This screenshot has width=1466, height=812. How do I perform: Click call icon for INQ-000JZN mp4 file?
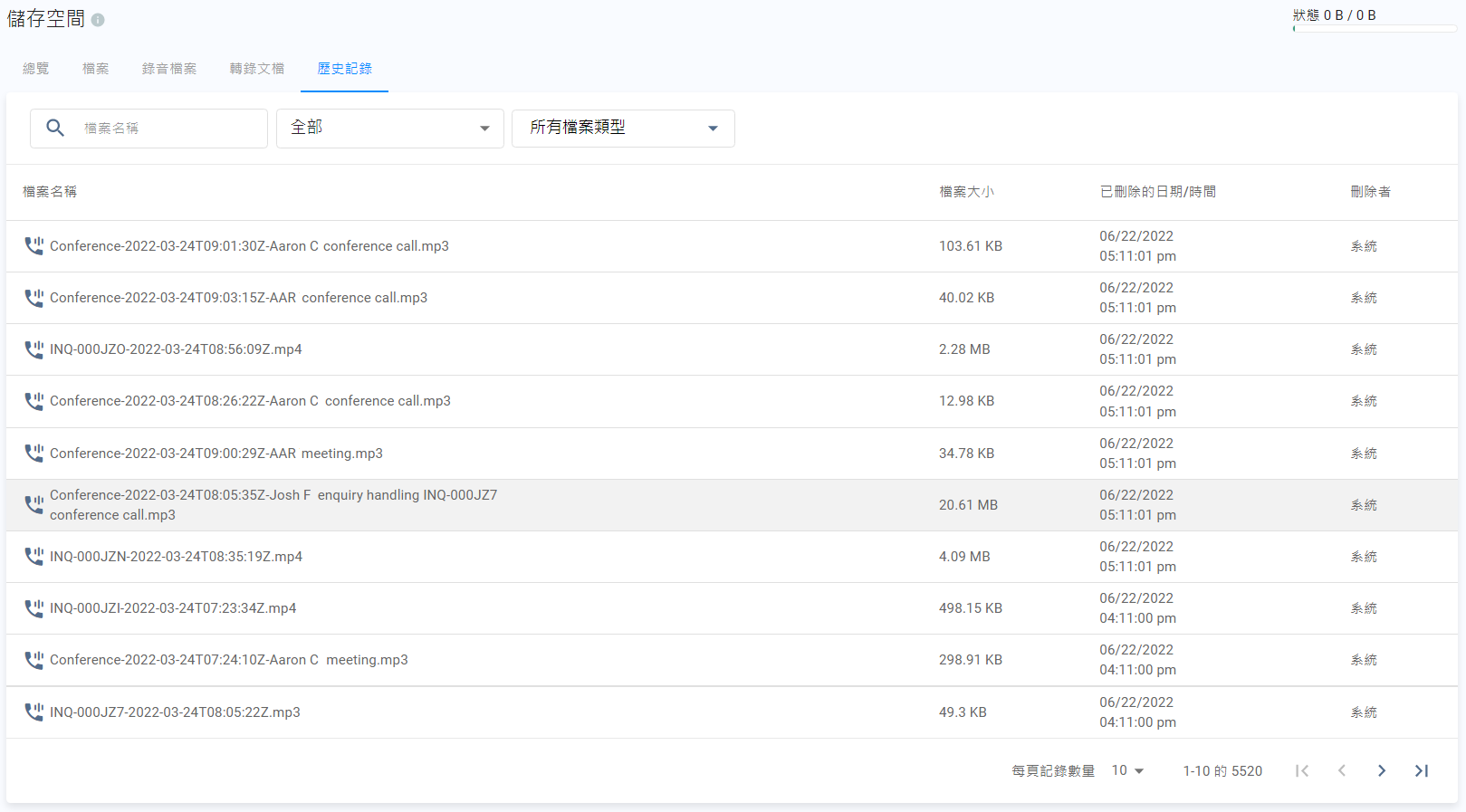point(34,557)
